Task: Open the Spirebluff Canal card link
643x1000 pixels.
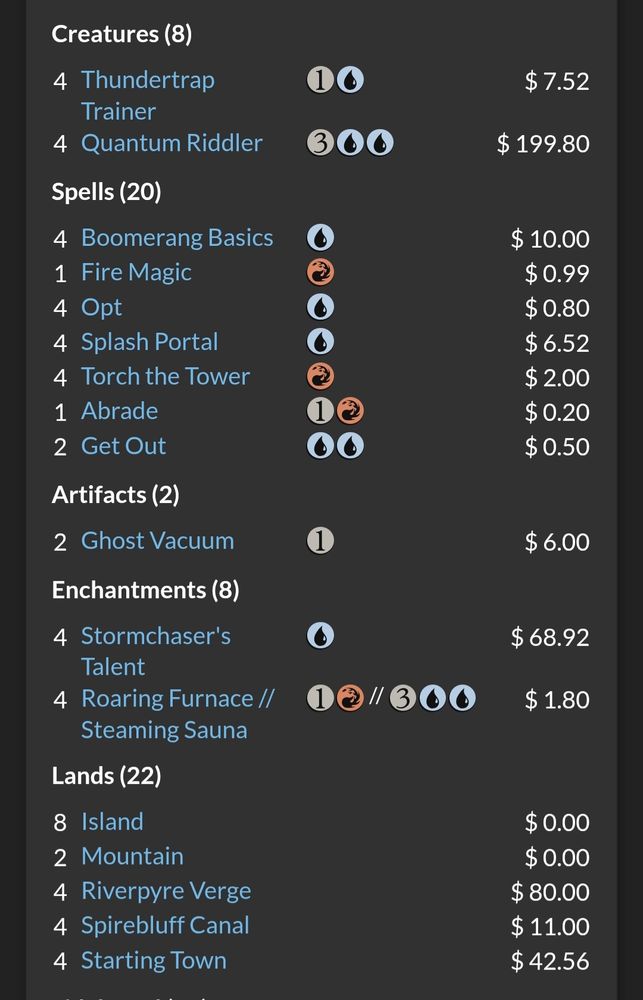Action: tap(165, 925)
